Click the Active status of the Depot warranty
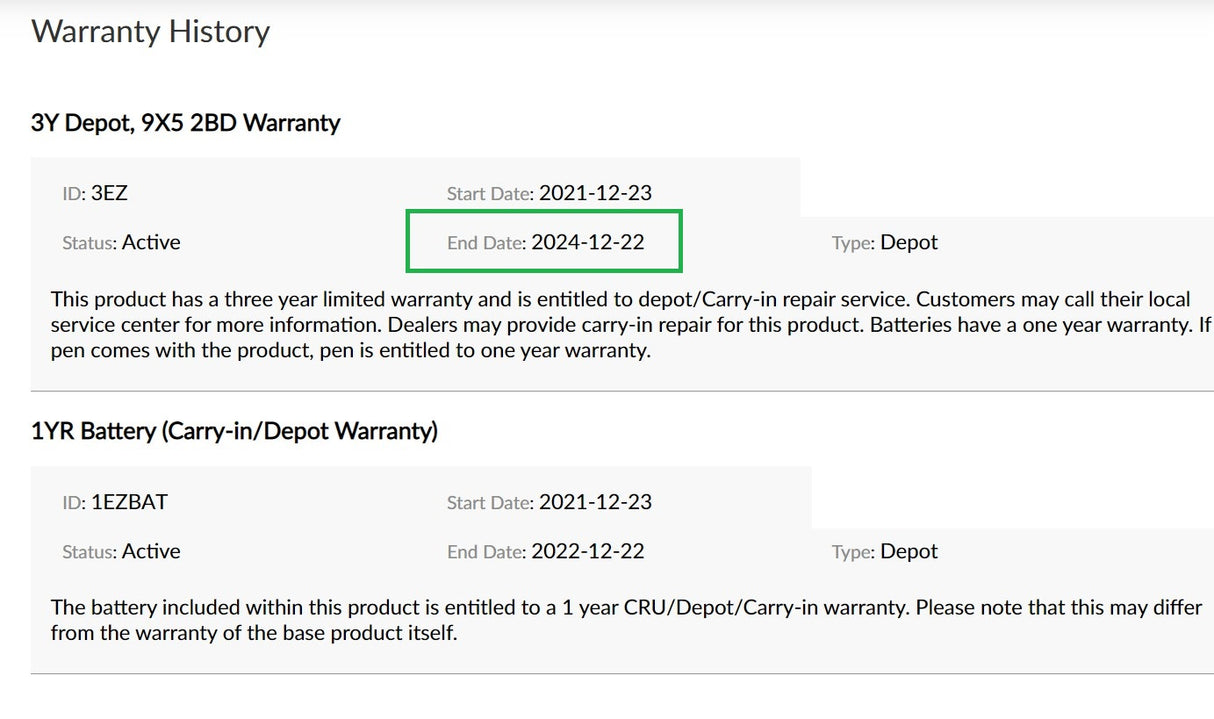Viewport: 1214px width, 719px height. (150, 242)
